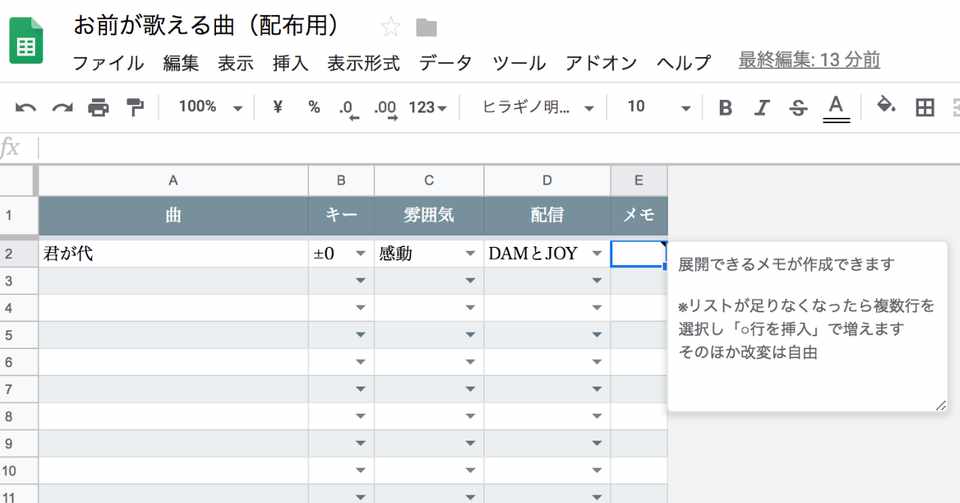Screen dimensions: 960x503
Task: Click the select-all corner box
Action: pyautogui.click(x=18, y=181)
